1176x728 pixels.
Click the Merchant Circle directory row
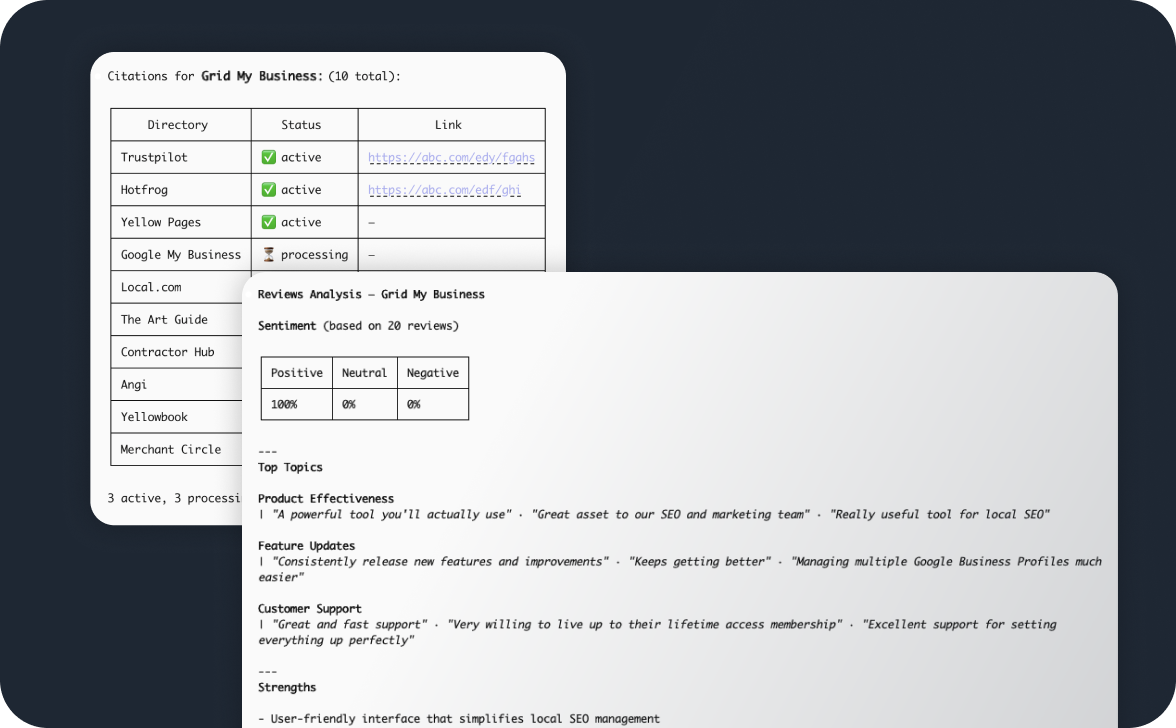(177, 449)
